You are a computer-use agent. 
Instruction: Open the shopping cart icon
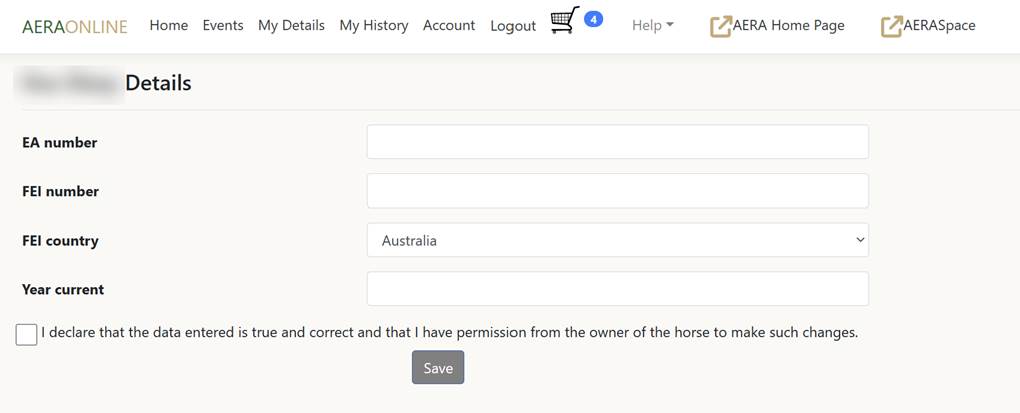point(564,21)
